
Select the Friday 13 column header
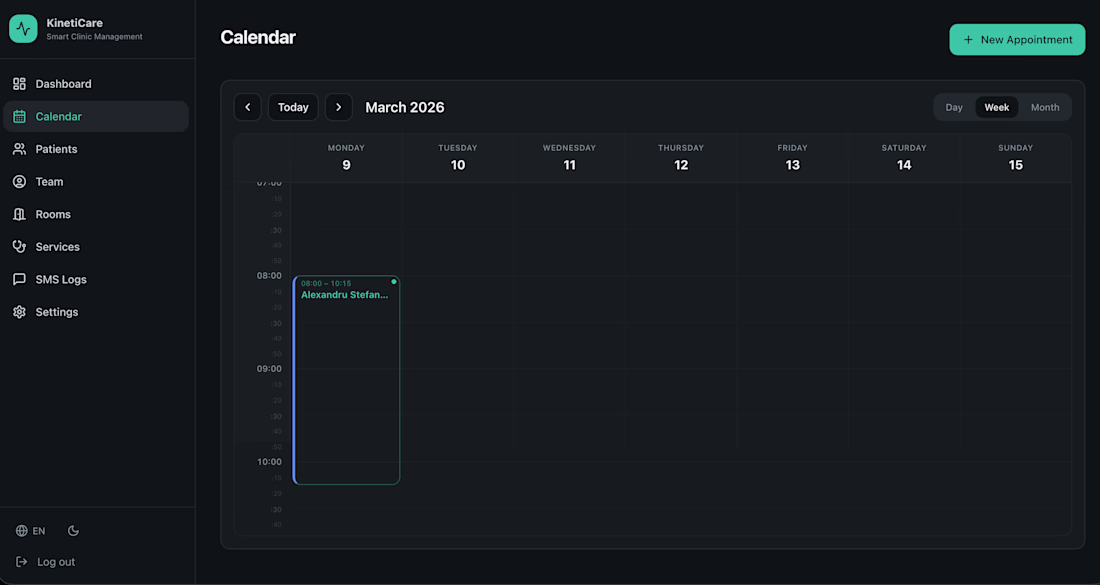[793, 158]
